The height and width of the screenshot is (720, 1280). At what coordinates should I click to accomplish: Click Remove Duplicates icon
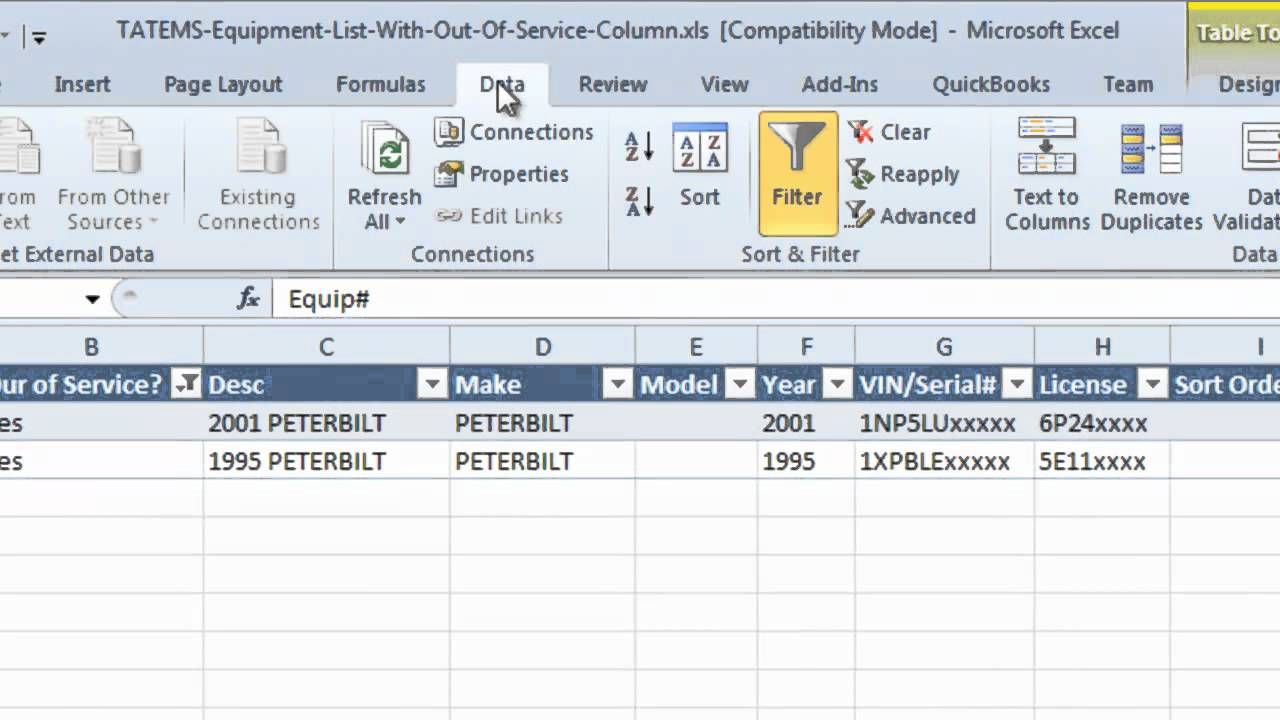tap(1152, 149)
